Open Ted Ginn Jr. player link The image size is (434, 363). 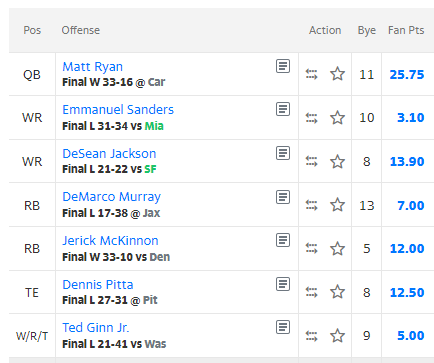click(x=95, y=328)
